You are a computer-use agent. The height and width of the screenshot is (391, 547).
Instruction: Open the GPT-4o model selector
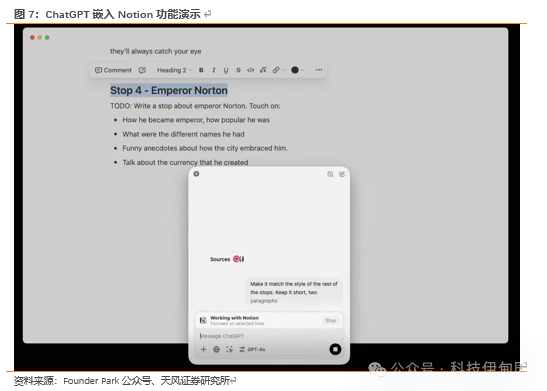click(252, 349)
